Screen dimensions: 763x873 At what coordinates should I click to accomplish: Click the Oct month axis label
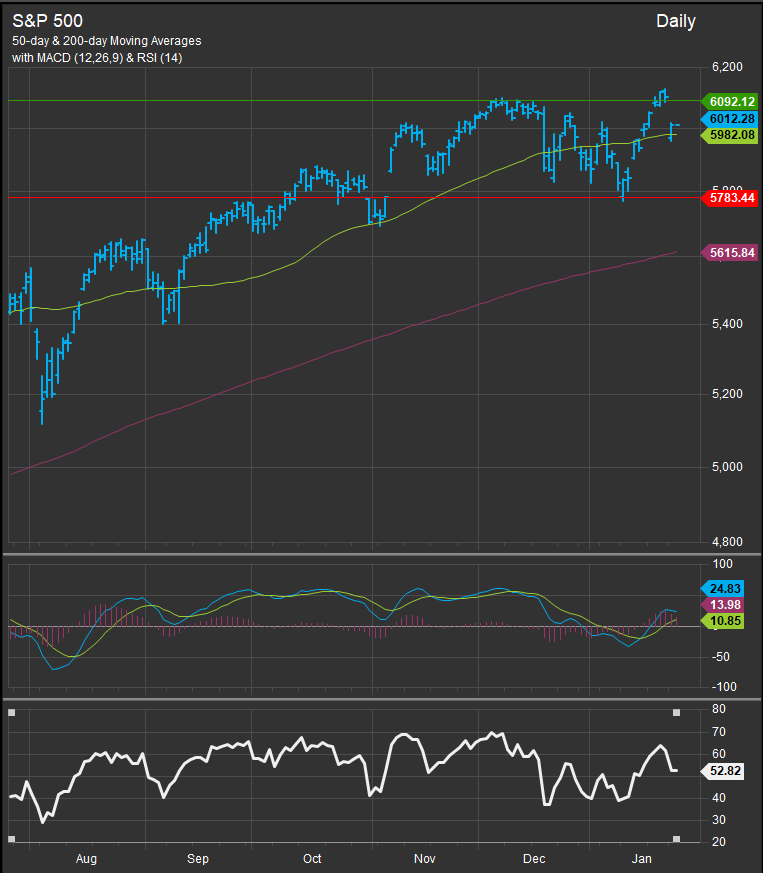(312, 859)
